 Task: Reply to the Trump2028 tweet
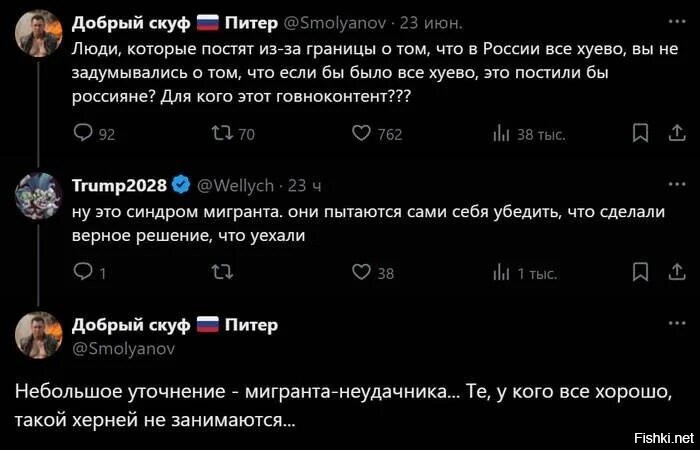point(82,273)
